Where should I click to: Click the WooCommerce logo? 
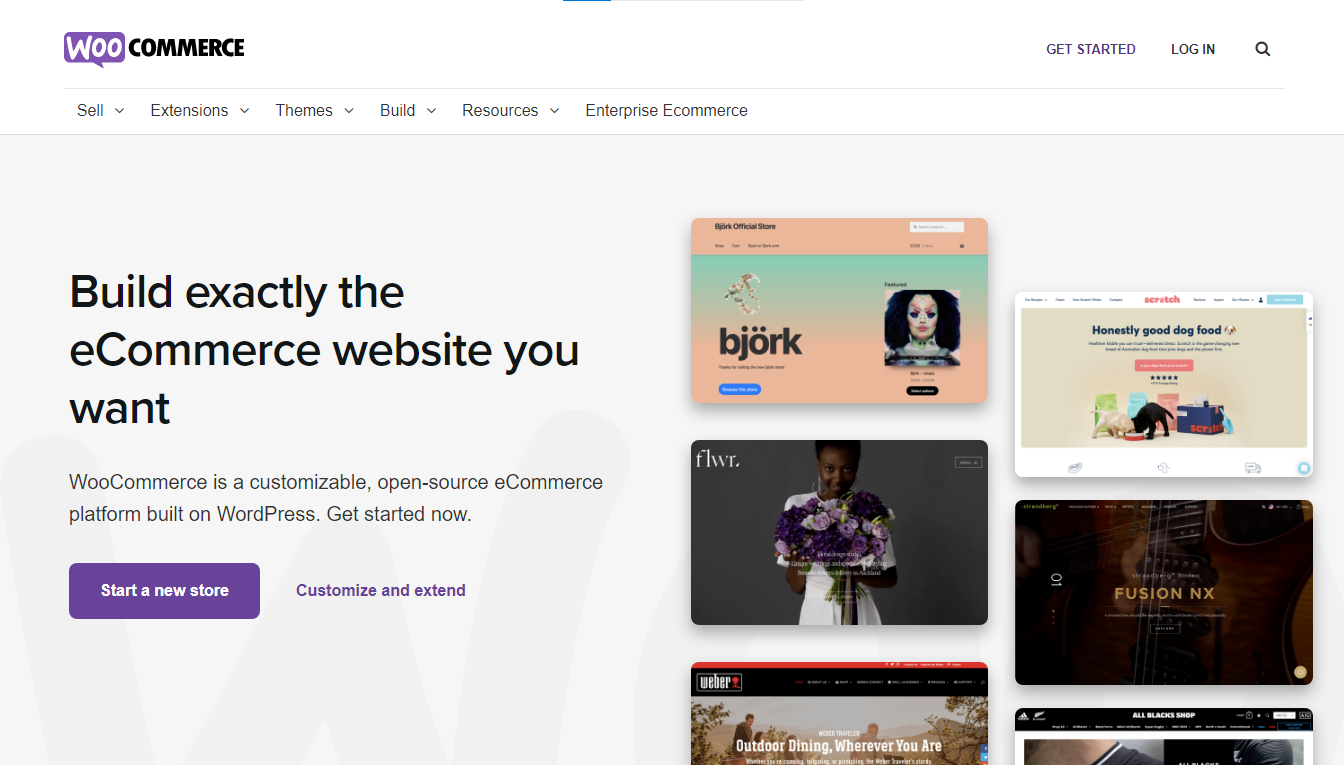coord(154,48)
